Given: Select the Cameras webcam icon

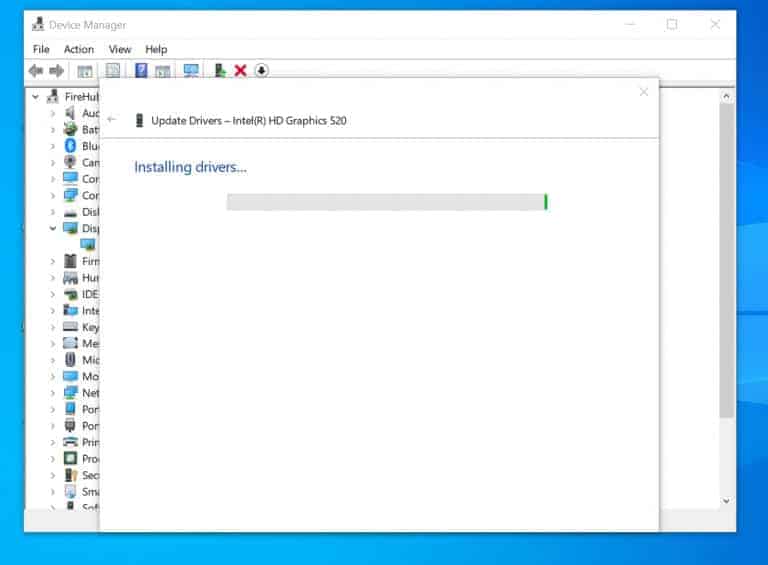Looking at the screenshot, I should click(x=71, y=162).
